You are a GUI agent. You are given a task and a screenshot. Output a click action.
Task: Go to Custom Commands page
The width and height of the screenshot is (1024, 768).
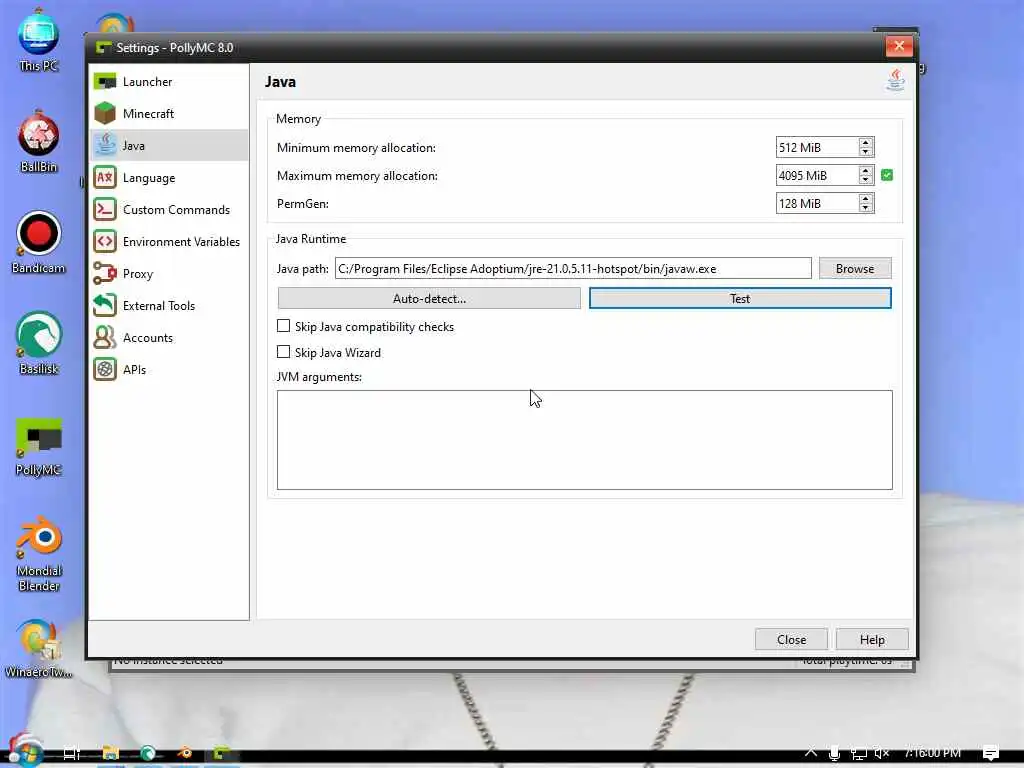[168, 210]
